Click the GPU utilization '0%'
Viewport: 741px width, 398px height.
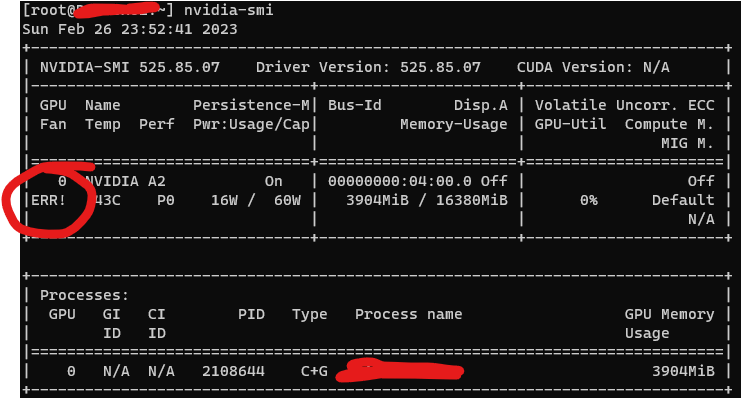click(589, 200)
